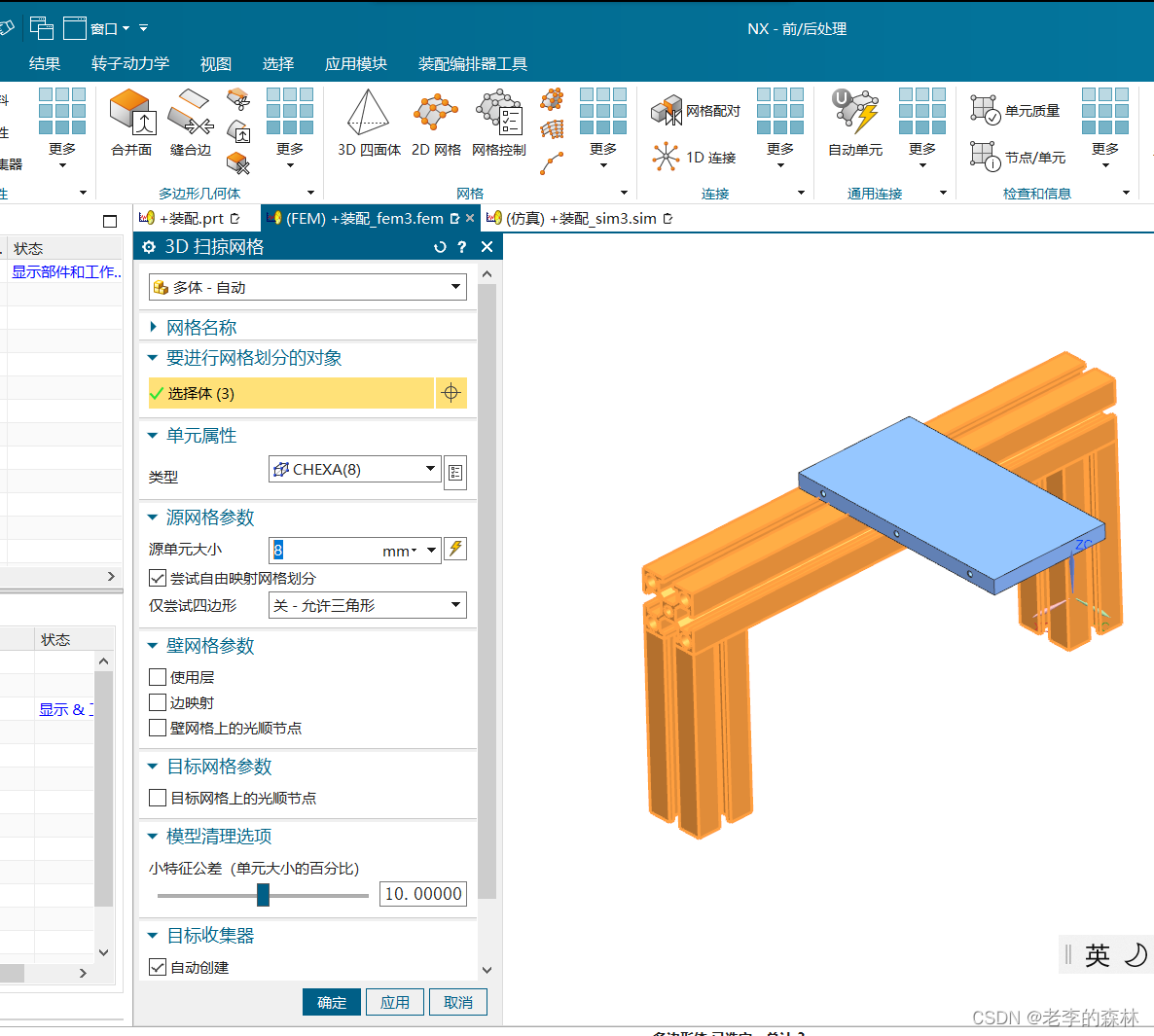
Task: Click the dialog vertical scrollbar
Action: pyautogui.click(x=487, y=590)
